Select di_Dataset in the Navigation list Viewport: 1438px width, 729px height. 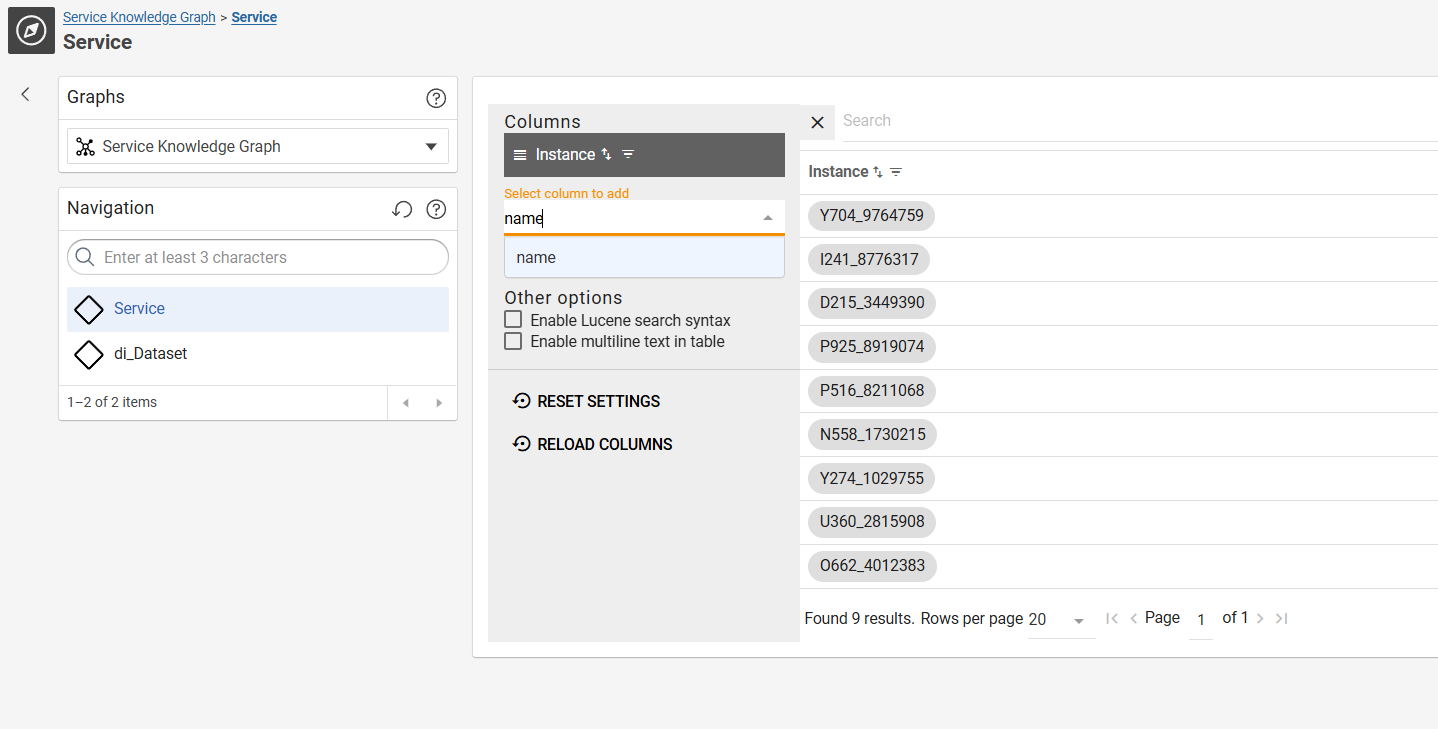(x=150, y=353)
